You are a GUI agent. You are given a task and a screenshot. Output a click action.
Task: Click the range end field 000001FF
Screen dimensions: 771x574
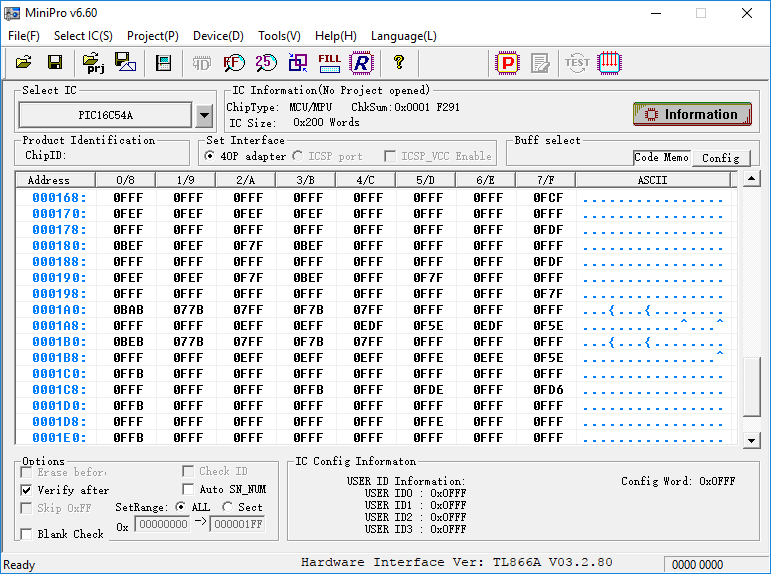coord(238,524)
